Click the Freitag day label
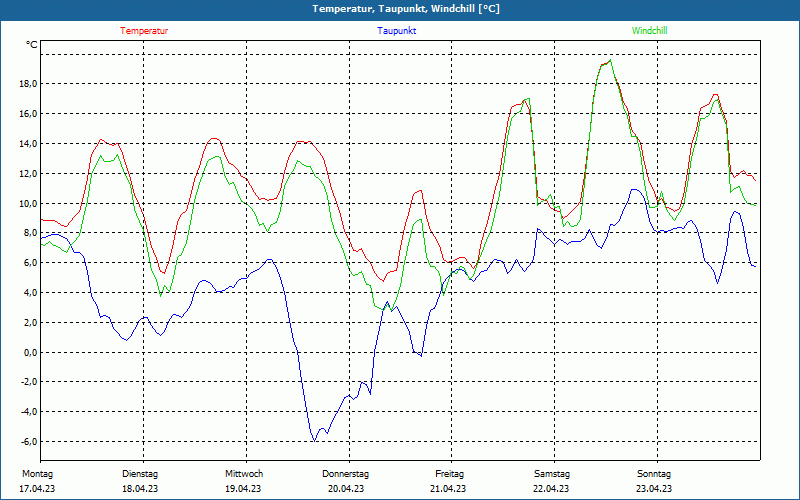The width and height of the screenshot is (800, 500). tap(449, 474)
